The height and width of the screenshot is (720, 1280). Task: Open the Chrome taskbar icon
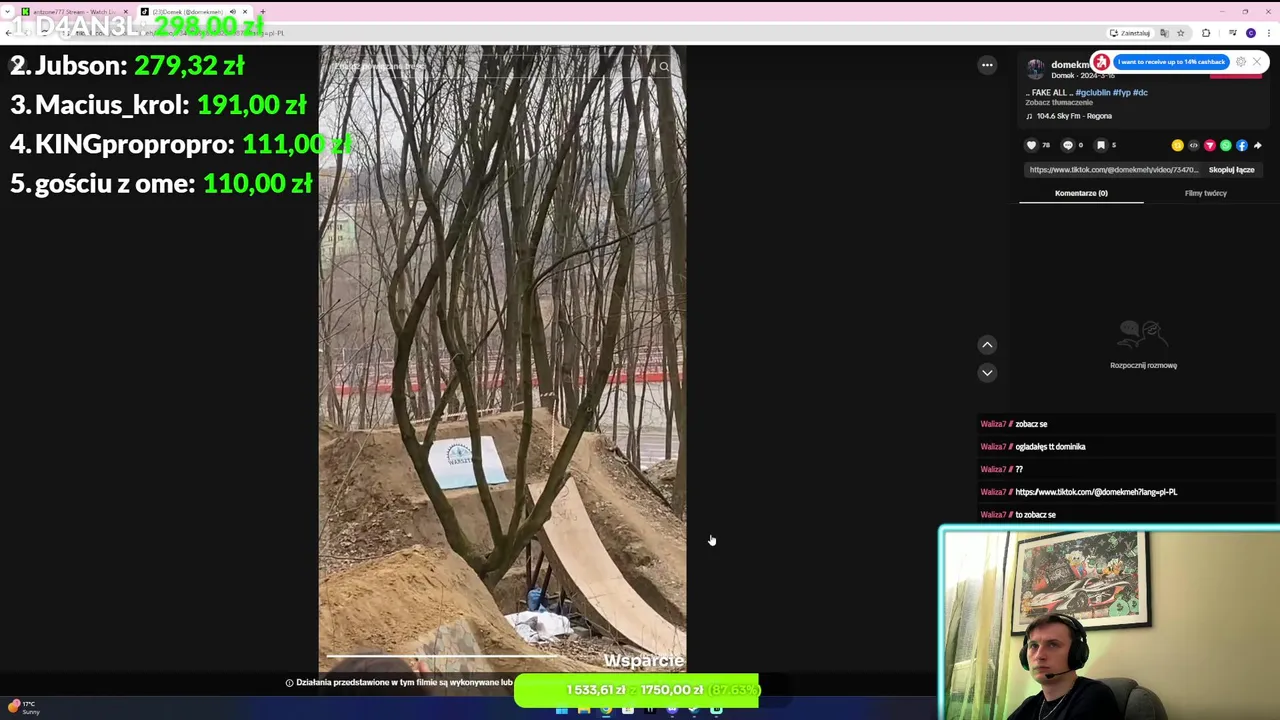606,710
